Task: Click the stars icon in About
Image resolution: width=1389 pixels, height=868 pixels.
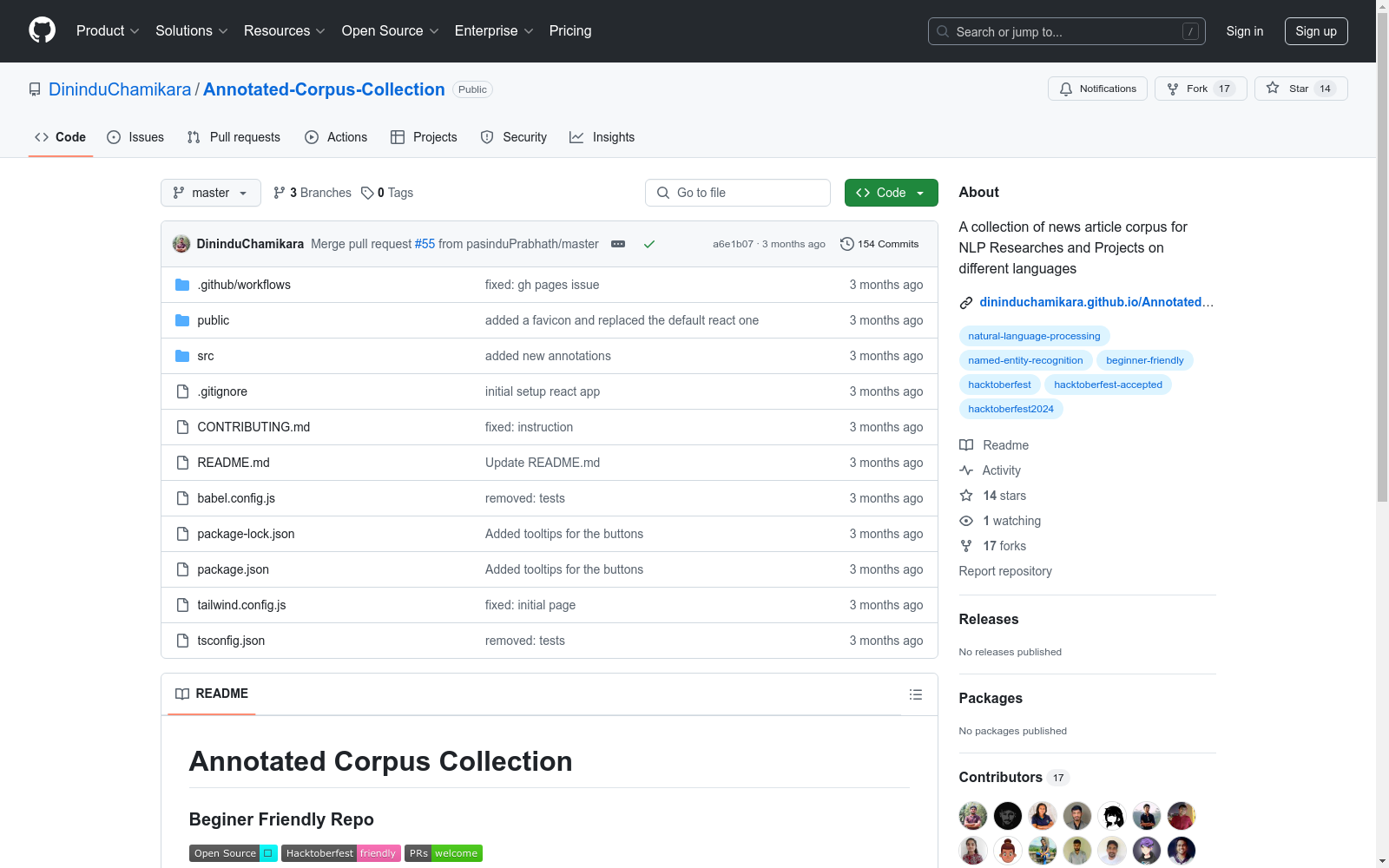Action: 966,496
